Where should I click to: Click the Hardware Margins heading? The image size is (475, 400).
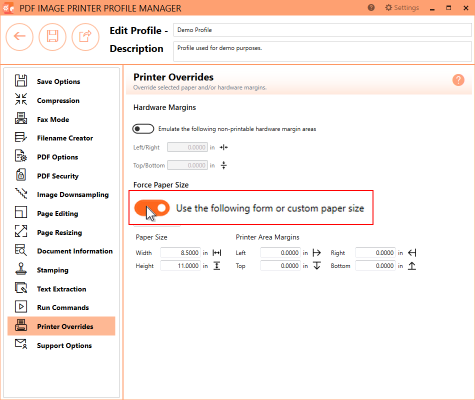[165, 108]
